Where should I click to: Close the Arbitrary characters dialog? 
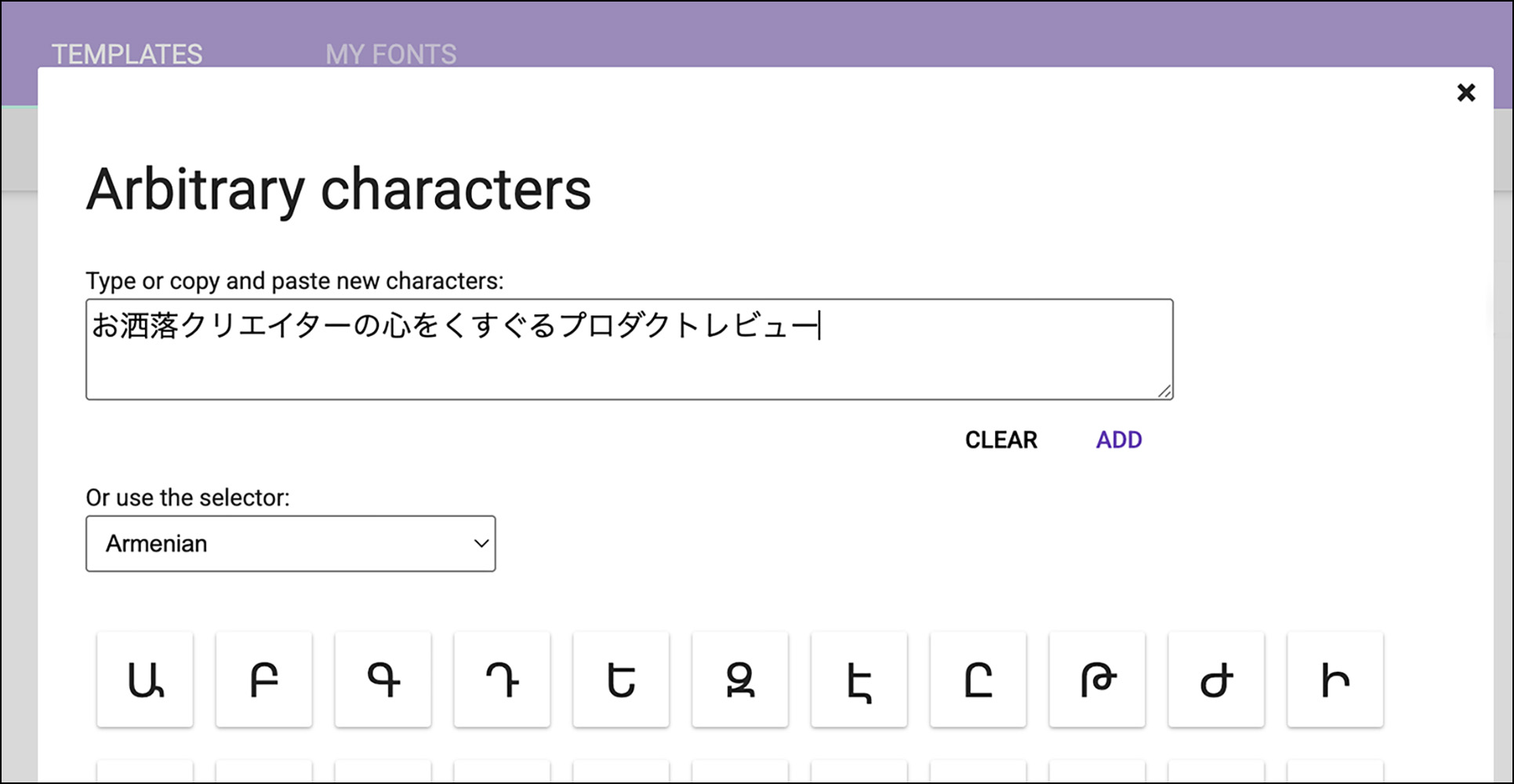click(1465, 93)
